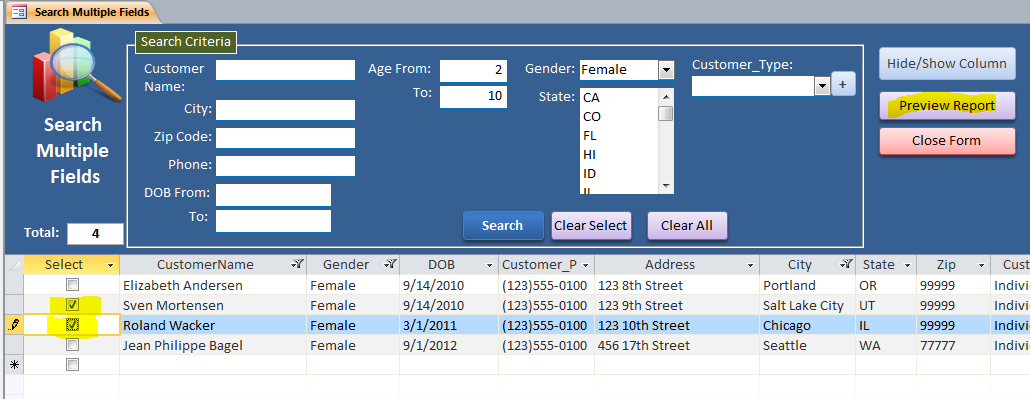Viewport: 1030px width, 399px height.
Task: Check the Select box for Jean Philippe Bagel
Action: (x=72, y=344)
